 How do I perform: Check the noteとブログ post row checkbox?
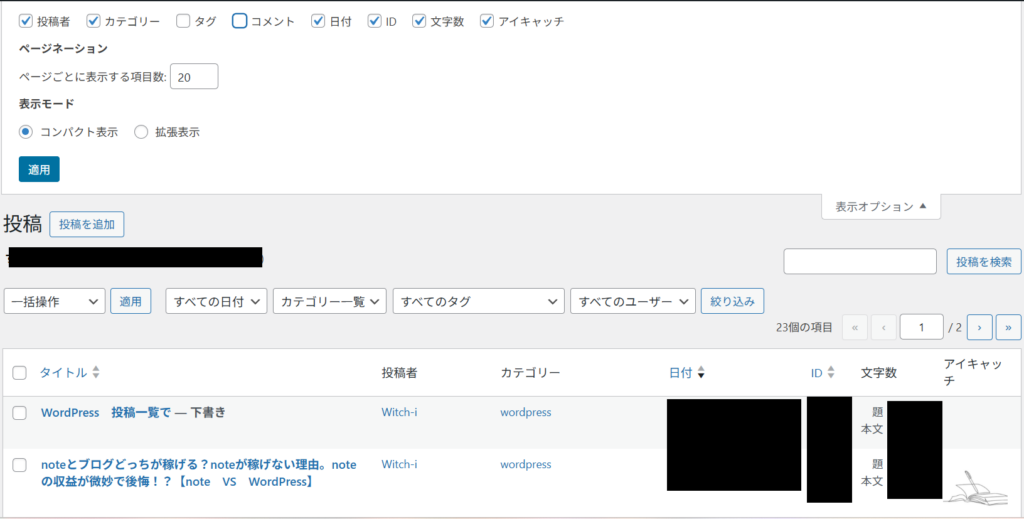[x=20, y=465]
